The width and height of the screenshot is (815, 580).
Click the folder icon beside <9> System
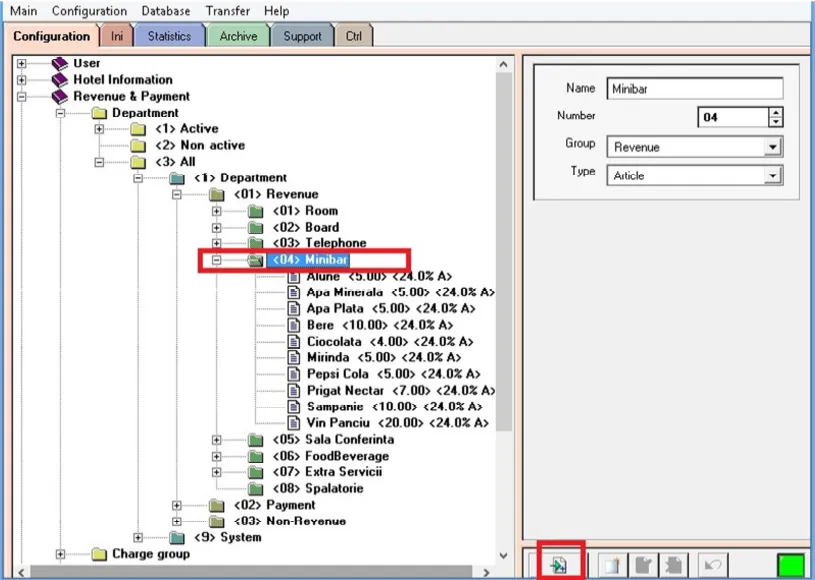pos(177,537)
